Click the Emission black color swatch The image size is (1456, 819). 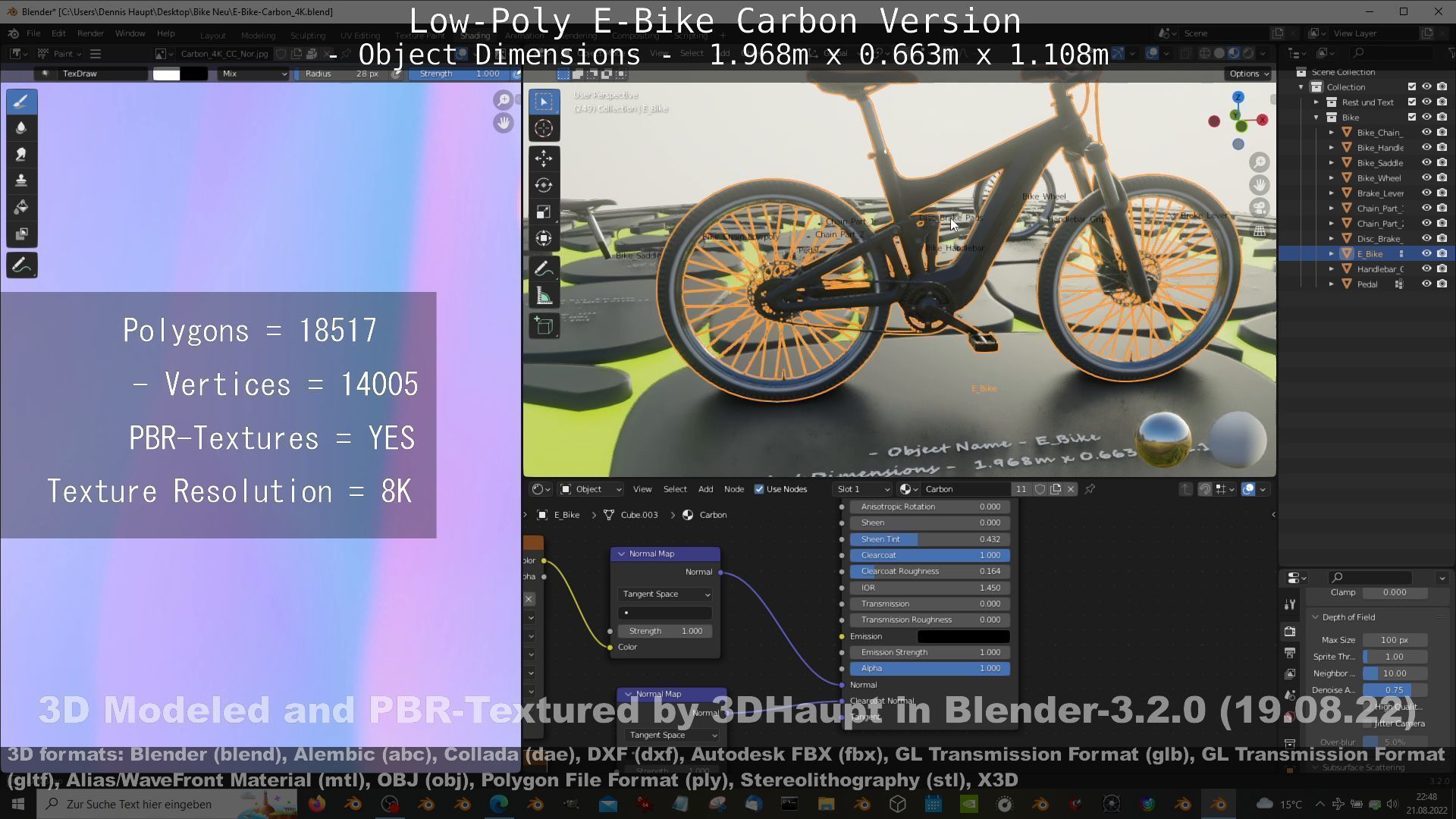[x=963, y=636]
